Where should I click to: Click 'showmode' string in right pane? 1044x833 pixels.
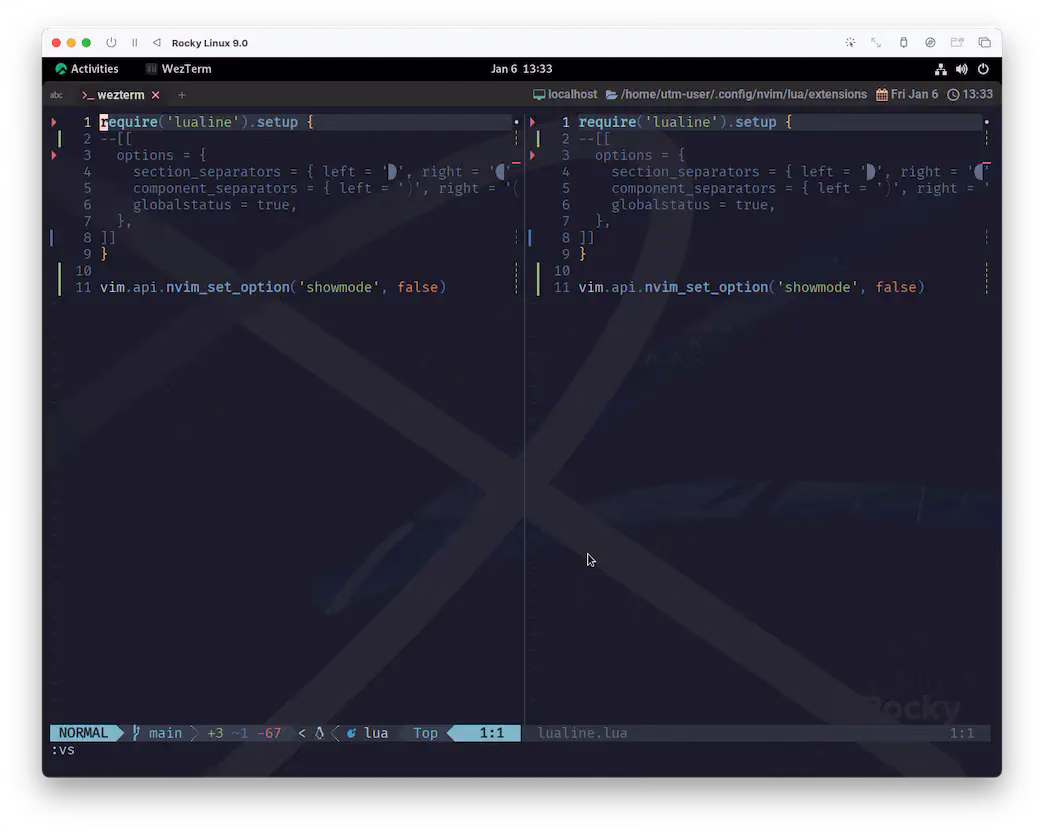click(818, 287)
